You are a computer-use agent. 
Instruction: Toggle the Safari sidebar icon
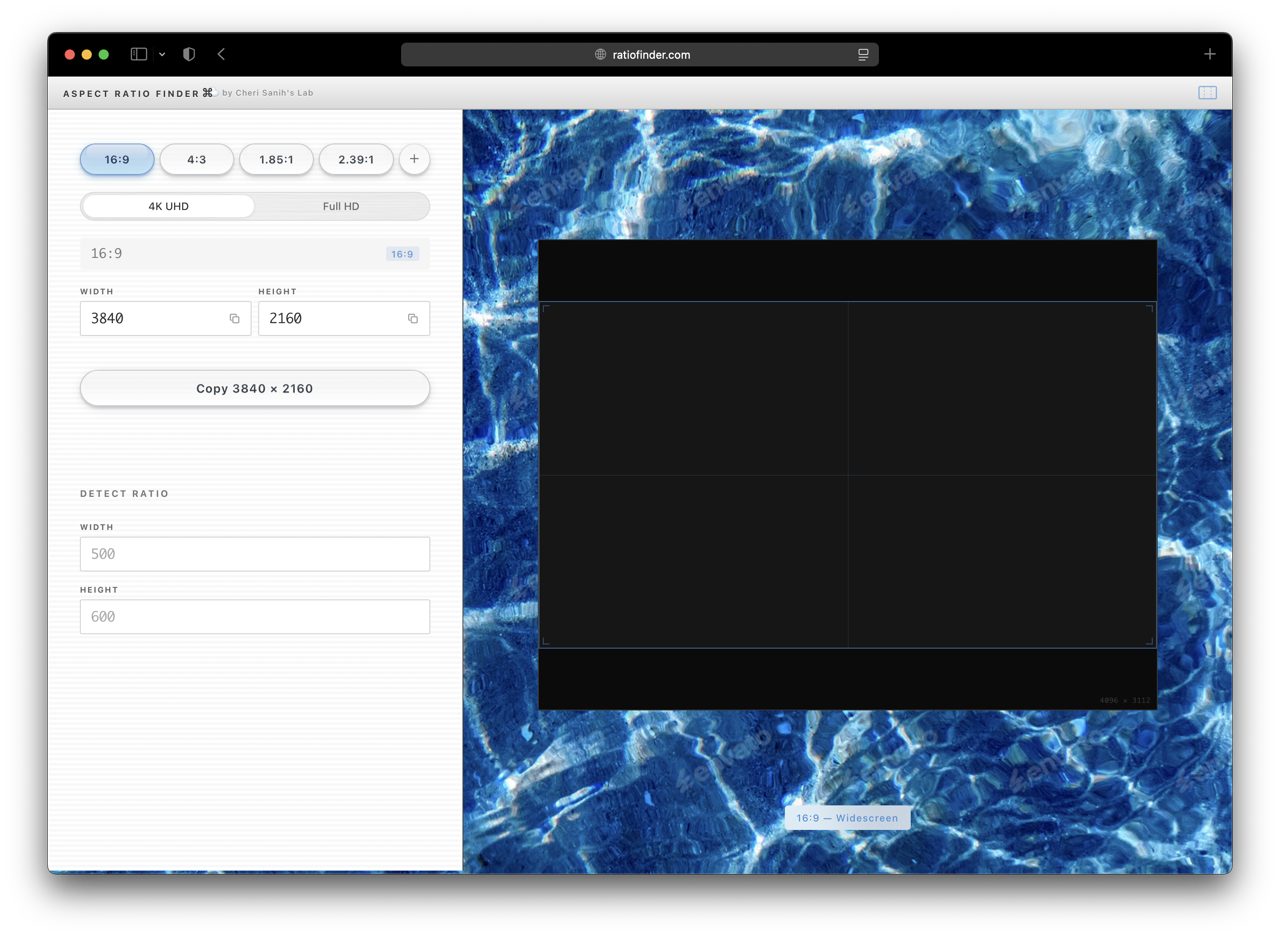139,54
